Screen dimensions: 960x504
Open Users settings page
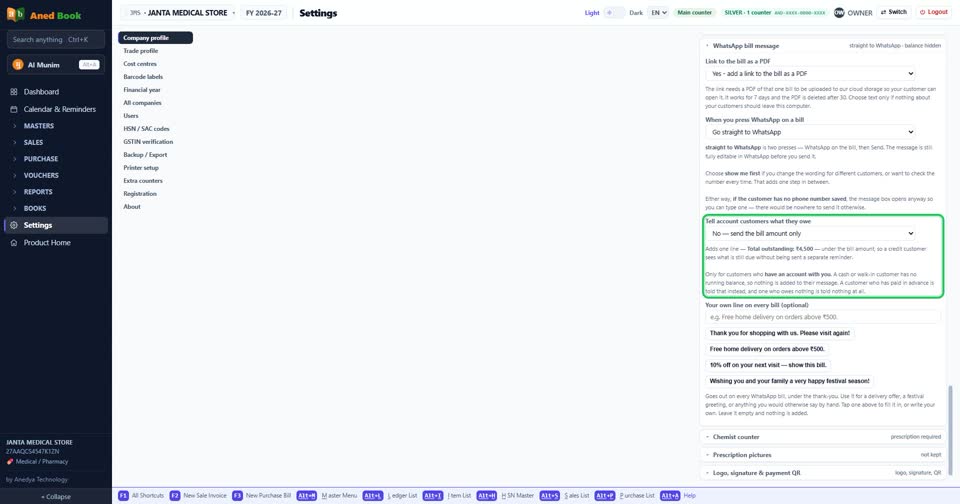coord(156,116)
